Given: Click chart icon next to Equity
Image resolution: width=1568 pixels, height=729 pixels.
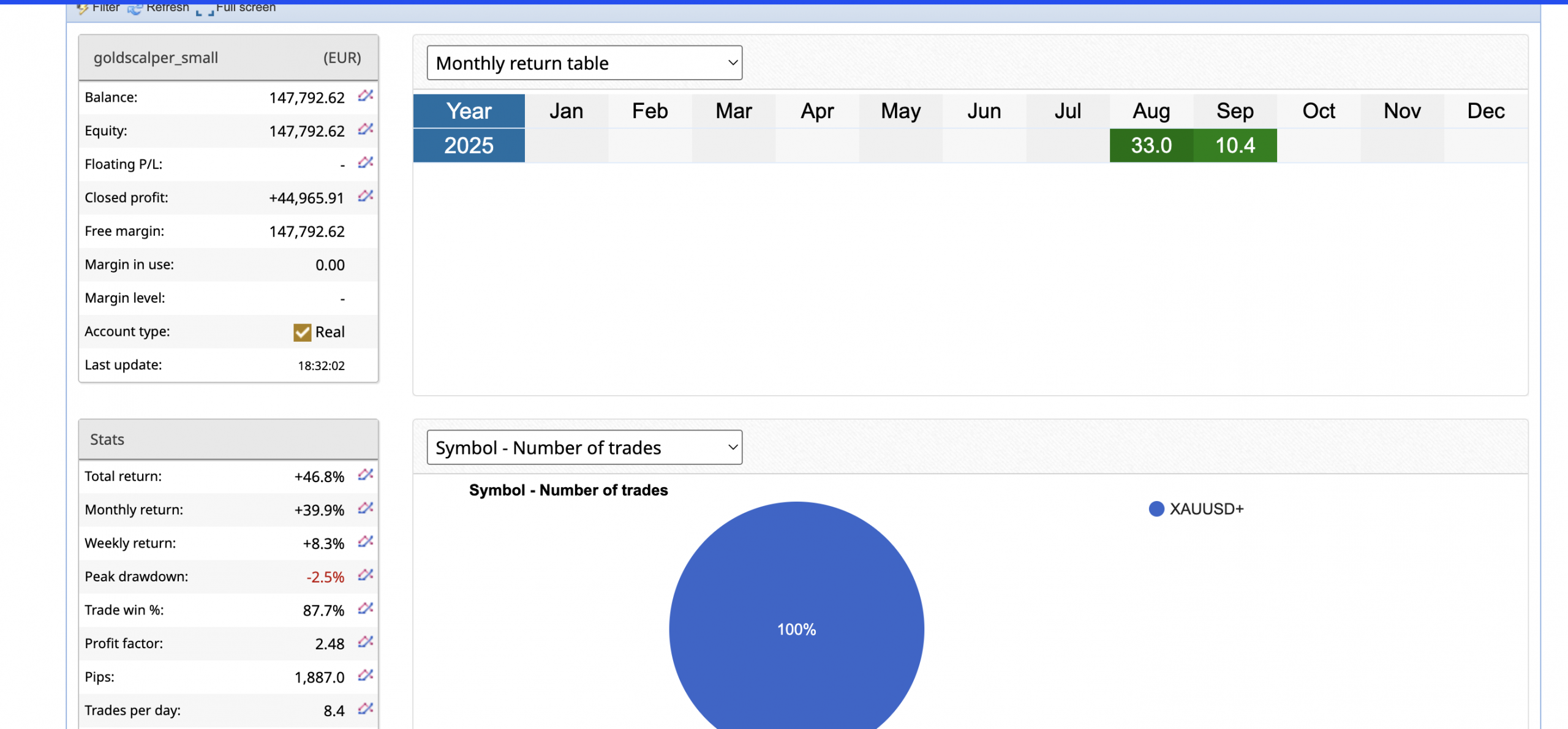Looking at the screenshot, I should click(x=366, y=129).
